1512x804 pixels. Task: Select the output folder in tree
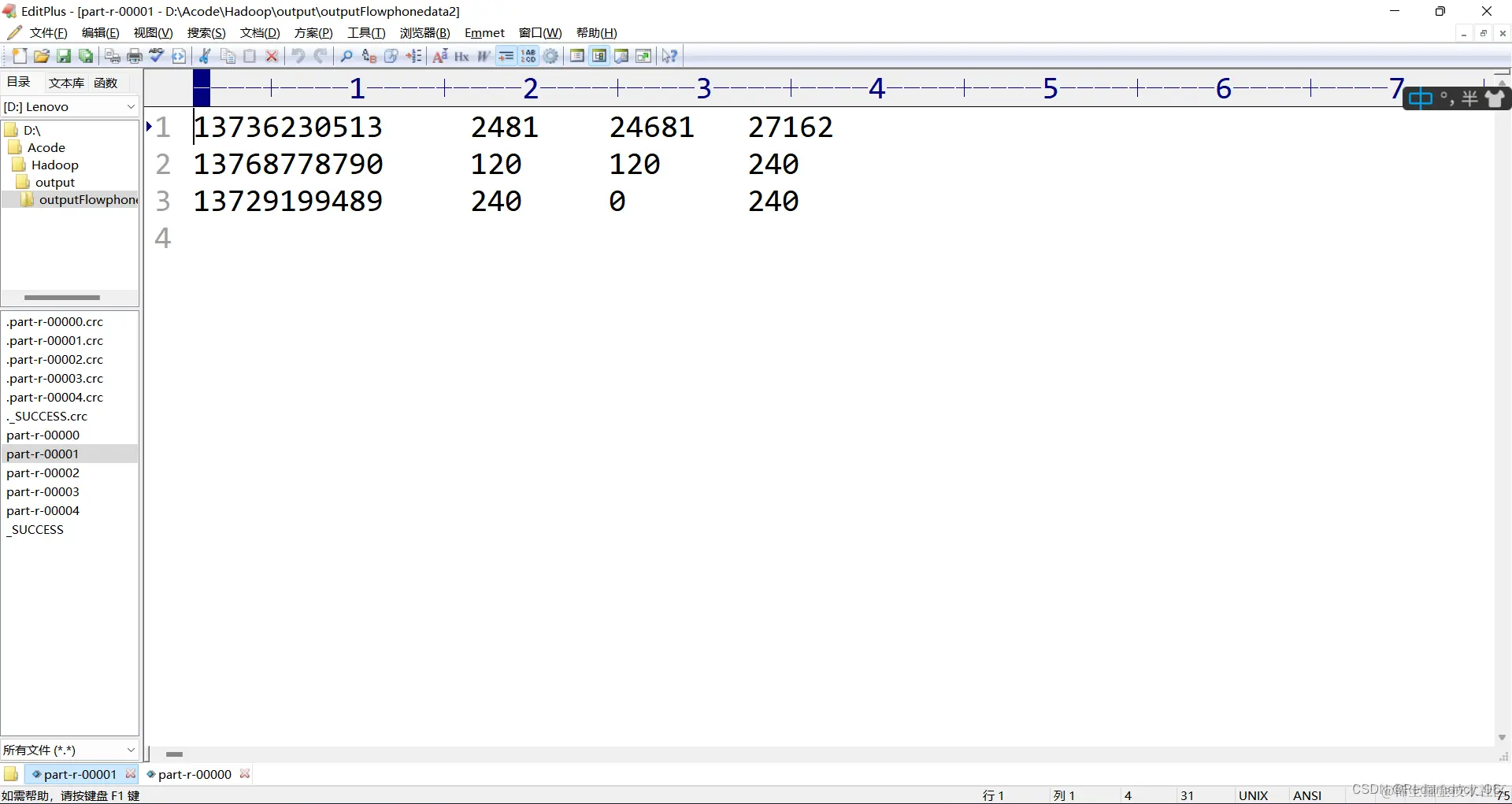[54, 182]
